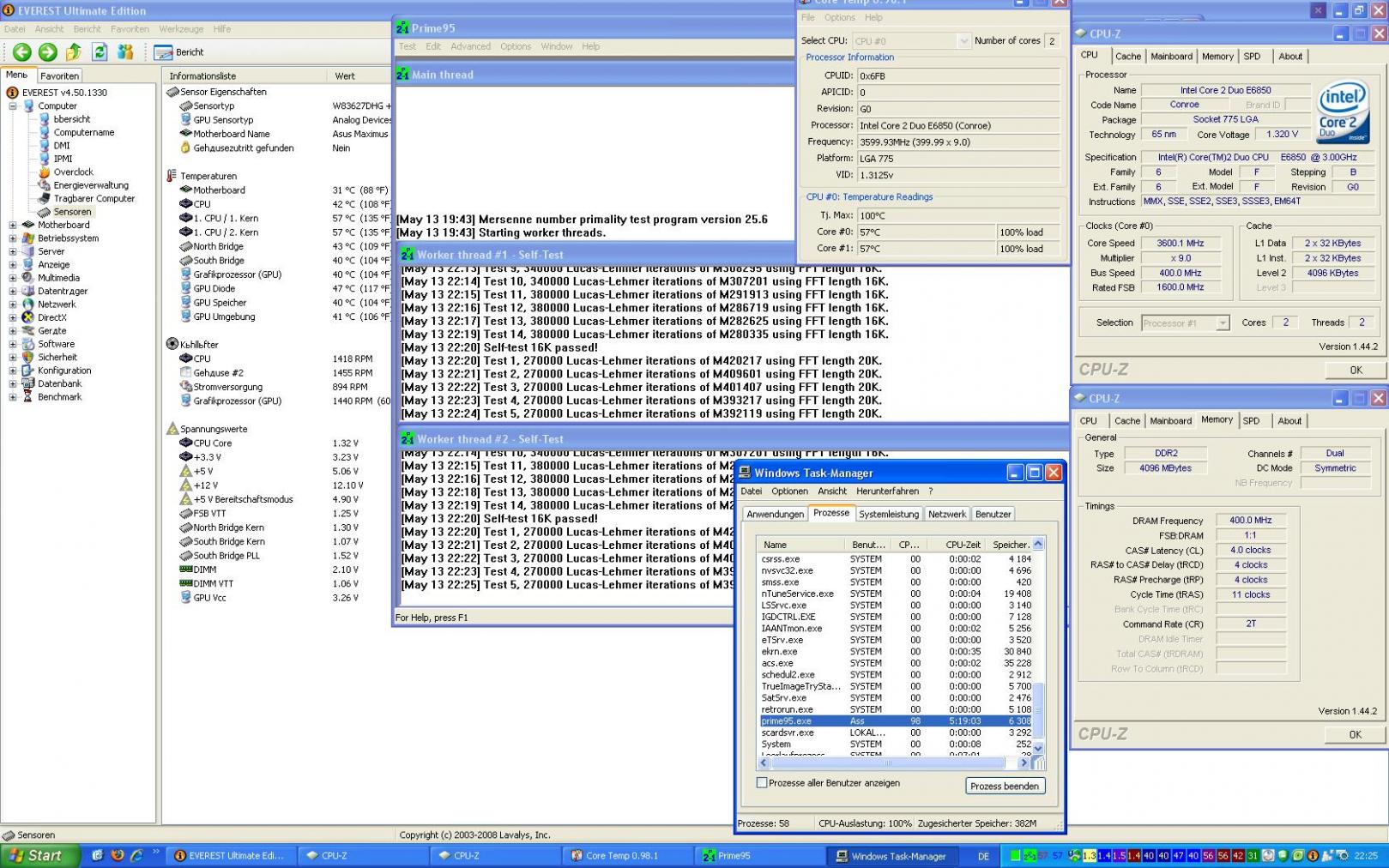The width and height of the screenshot is (1389, 868).
Task: Open the SPD tab in the CPU-Z window showing Timings
Action: [1251, 421]
